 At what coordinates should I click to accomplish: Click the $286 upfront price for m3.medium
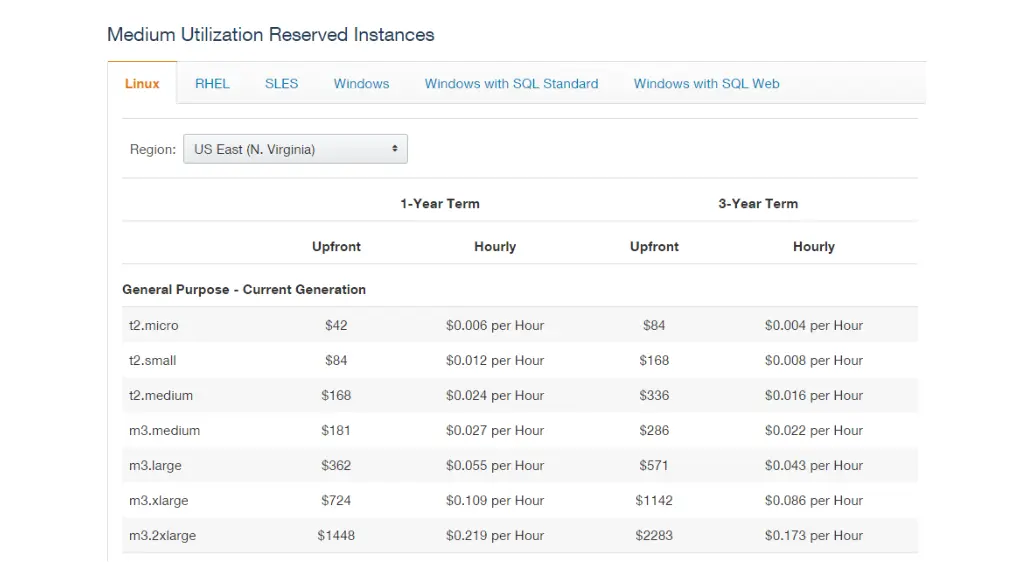coord(654,430)
